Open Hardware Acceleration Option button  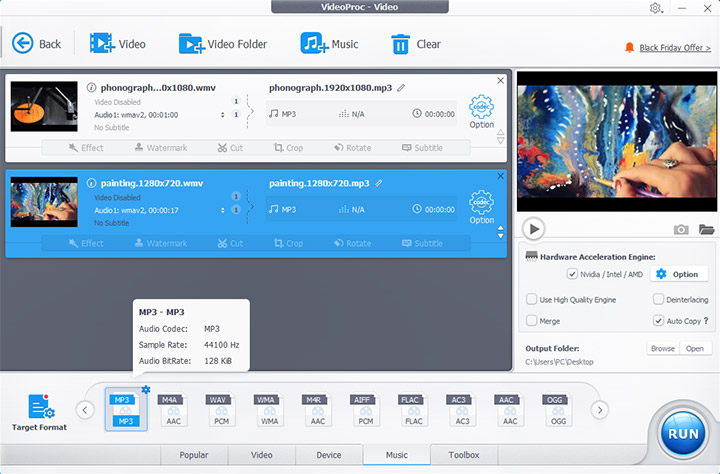678,274
